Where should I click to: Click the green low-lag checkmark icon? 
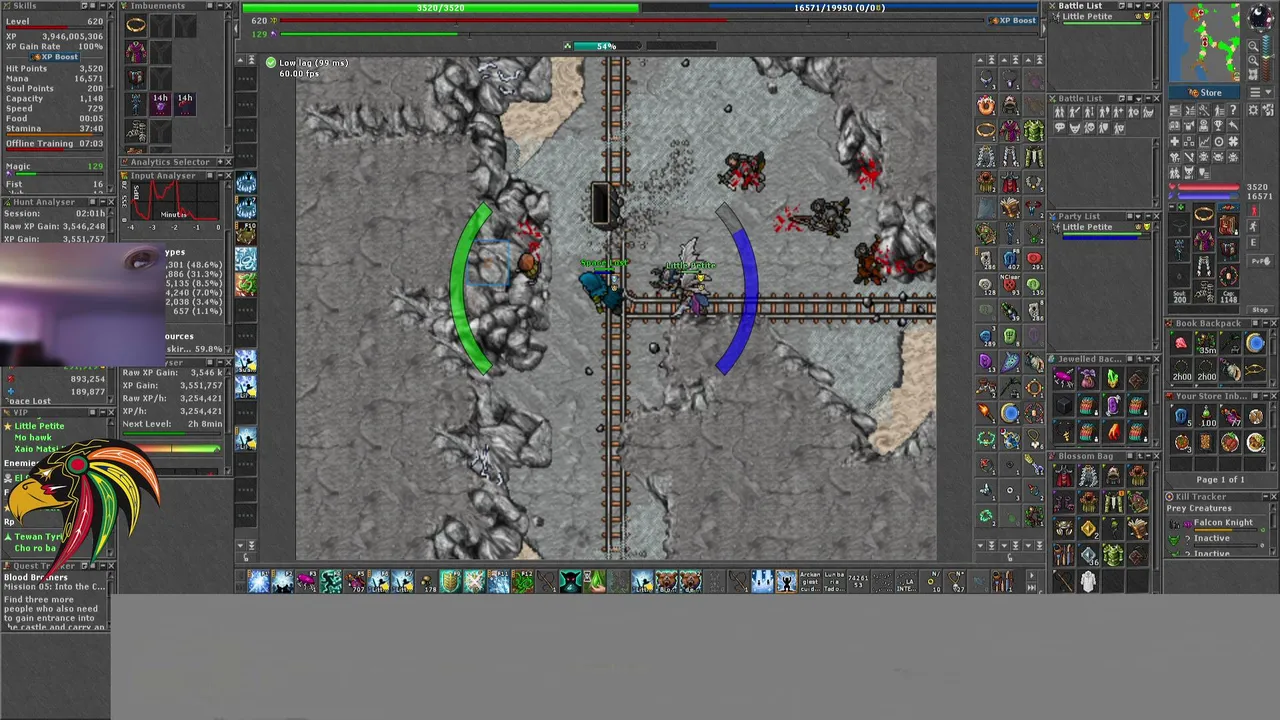[x=271, y=63]
